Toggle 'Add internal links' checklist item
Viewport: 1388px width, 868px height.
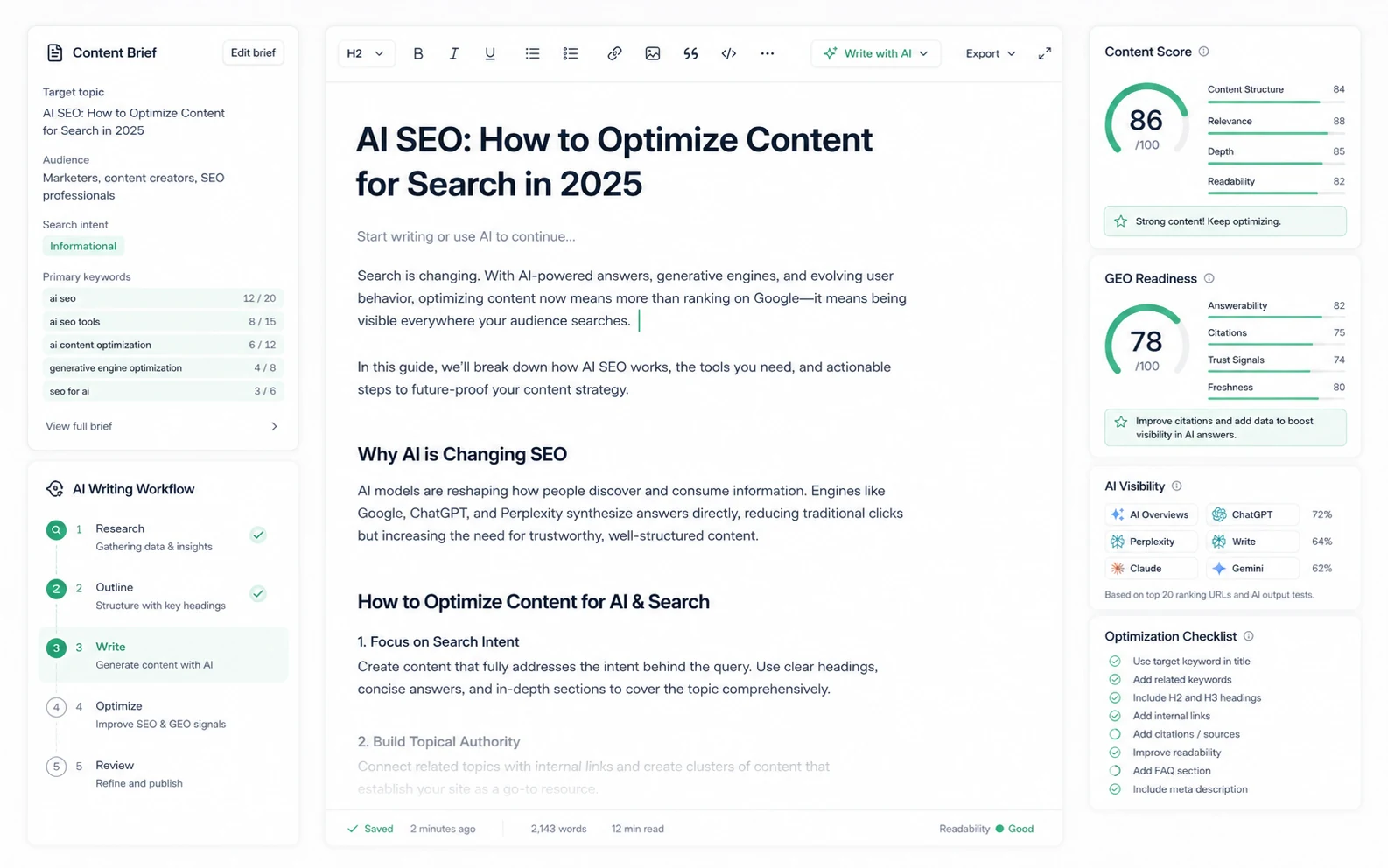pos(1115,716)
